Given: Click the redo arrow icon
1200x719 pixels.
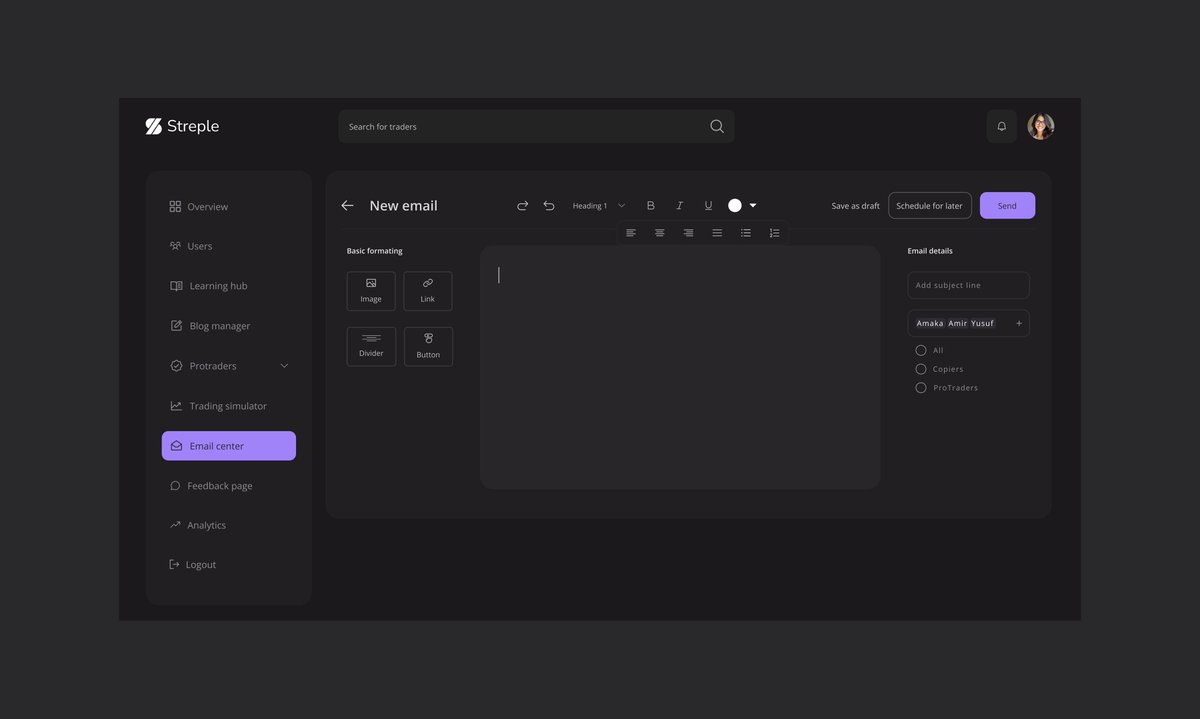Looking at the screenshot, I should tap(522, 205).
